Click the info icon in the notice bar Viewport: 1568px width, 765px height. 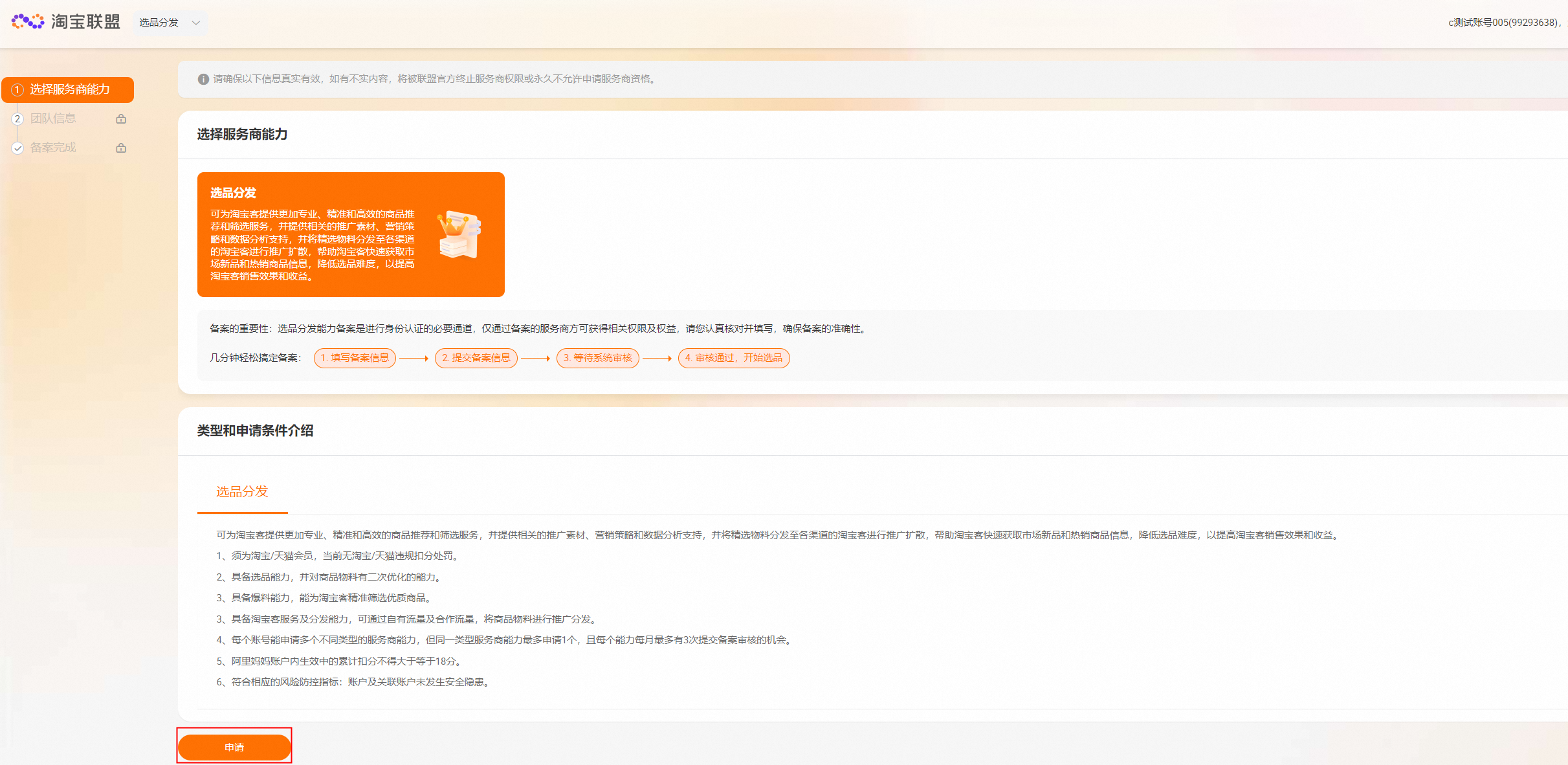point(203,79)
